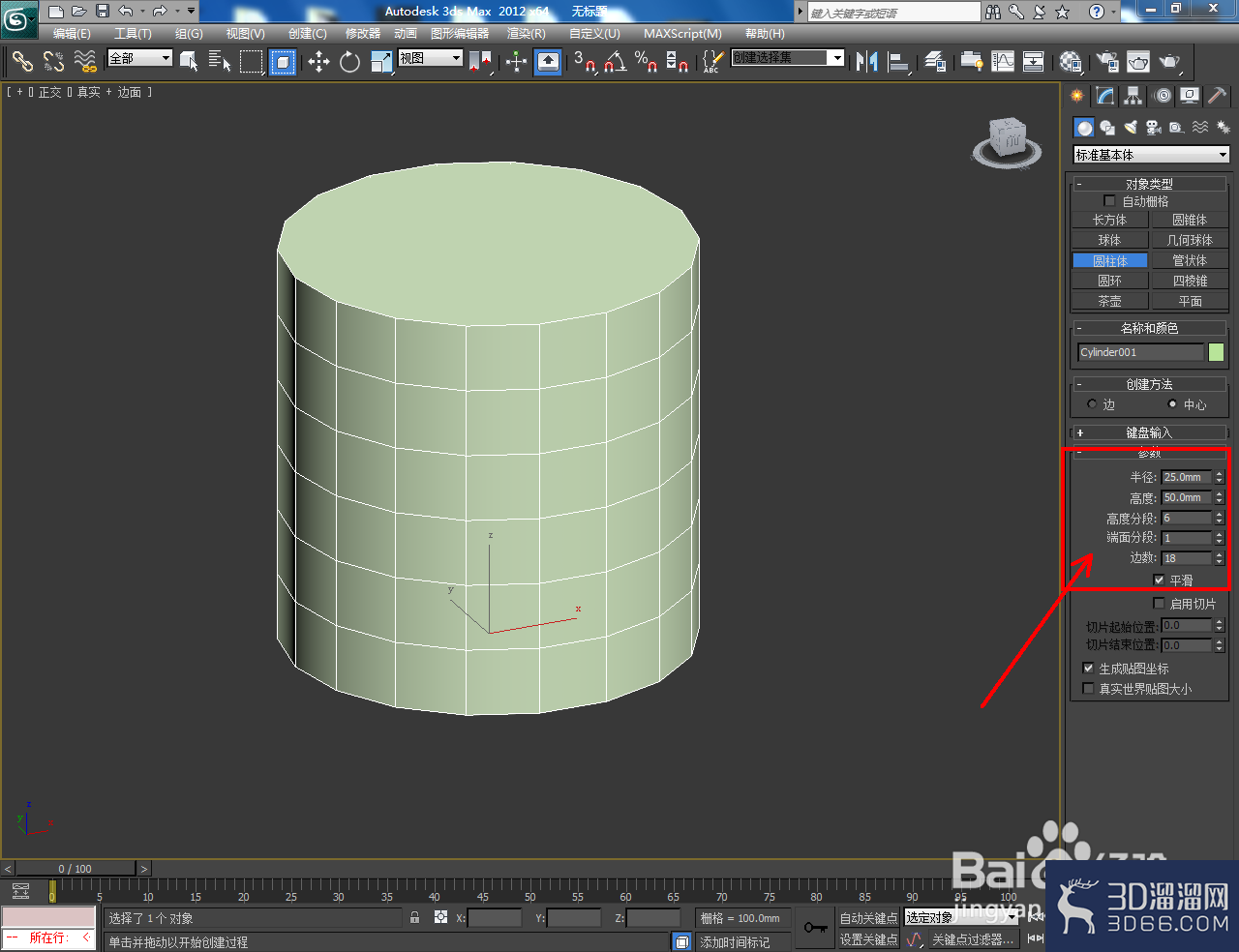The width and height of the screenshot is (1239, 952).
Task: Collapse the 创建方法 rollout
Action: click(x=1149, y=384)
